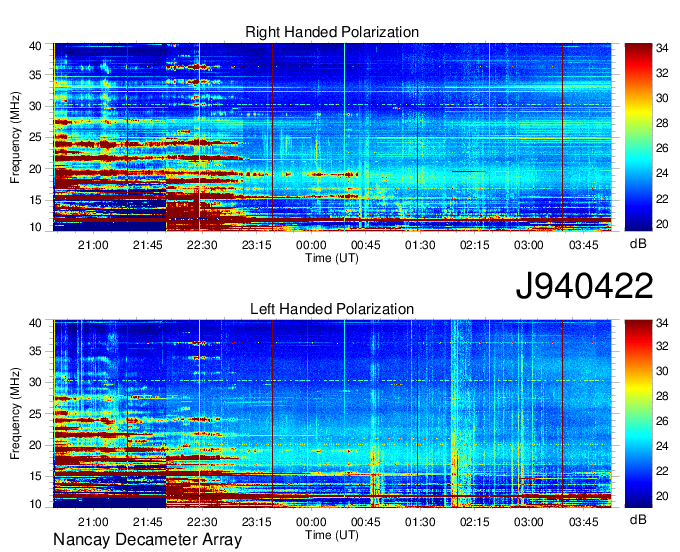Screen dimensions: 680x552
Task: Click the dB unit label beside top color bar
Action: (x=638, y=244)
